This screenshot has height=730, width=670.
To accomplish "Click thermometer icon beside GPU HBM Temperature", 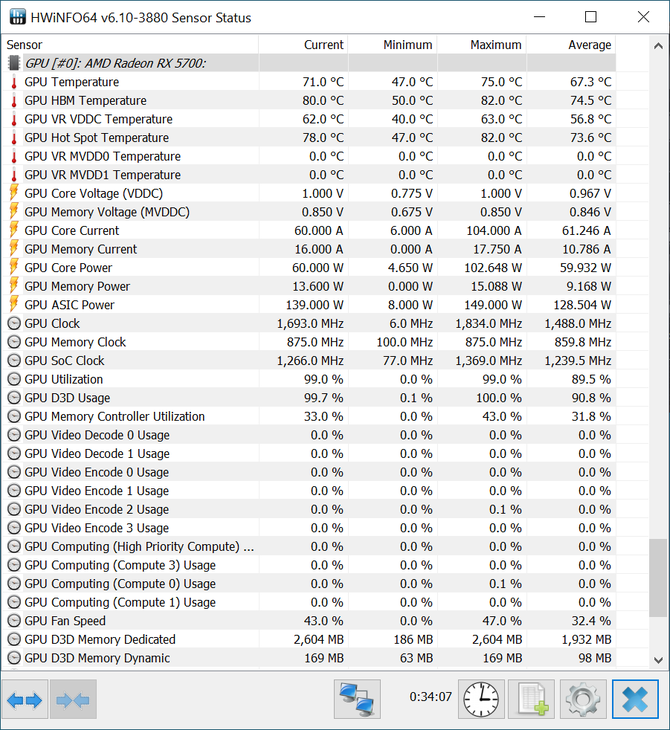I will tap(14, 101).
